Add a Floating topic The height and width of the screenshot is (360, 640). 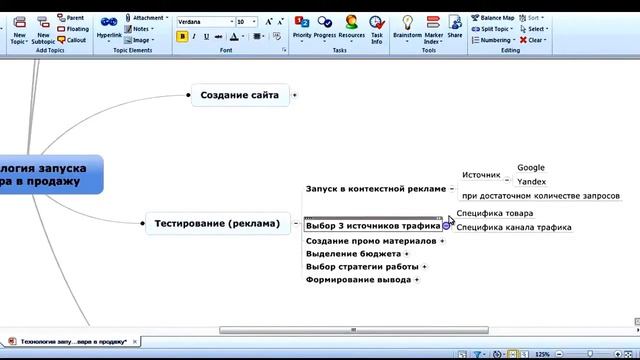coord(73,29)
